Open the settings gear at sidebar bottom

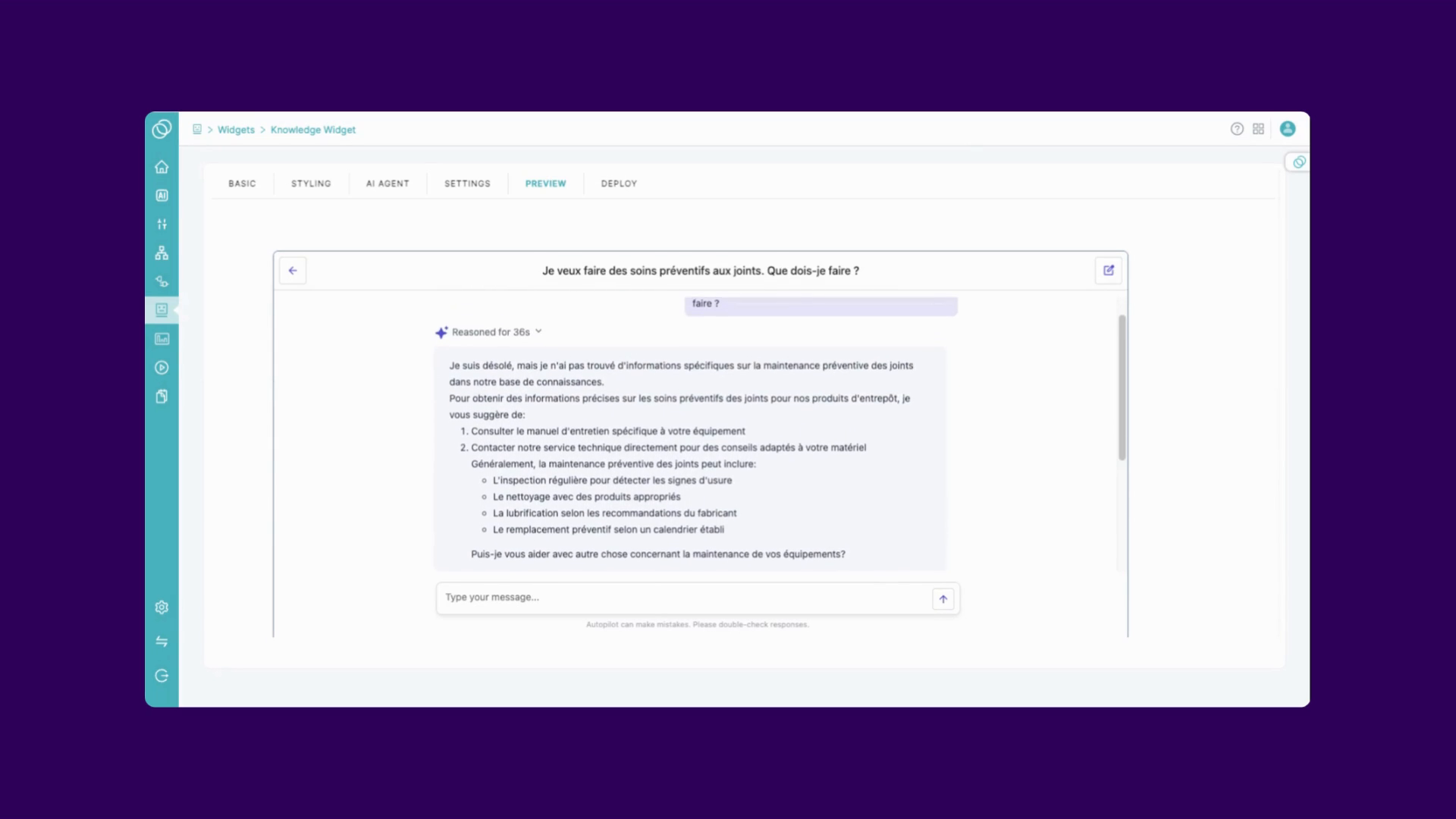click(162, 607)
